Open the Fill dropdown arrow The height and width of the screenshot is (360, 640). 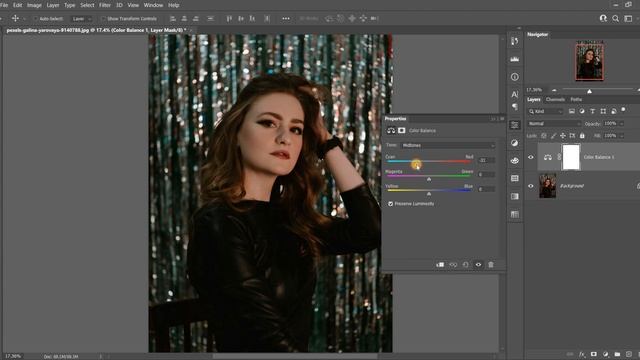[622, 136]
